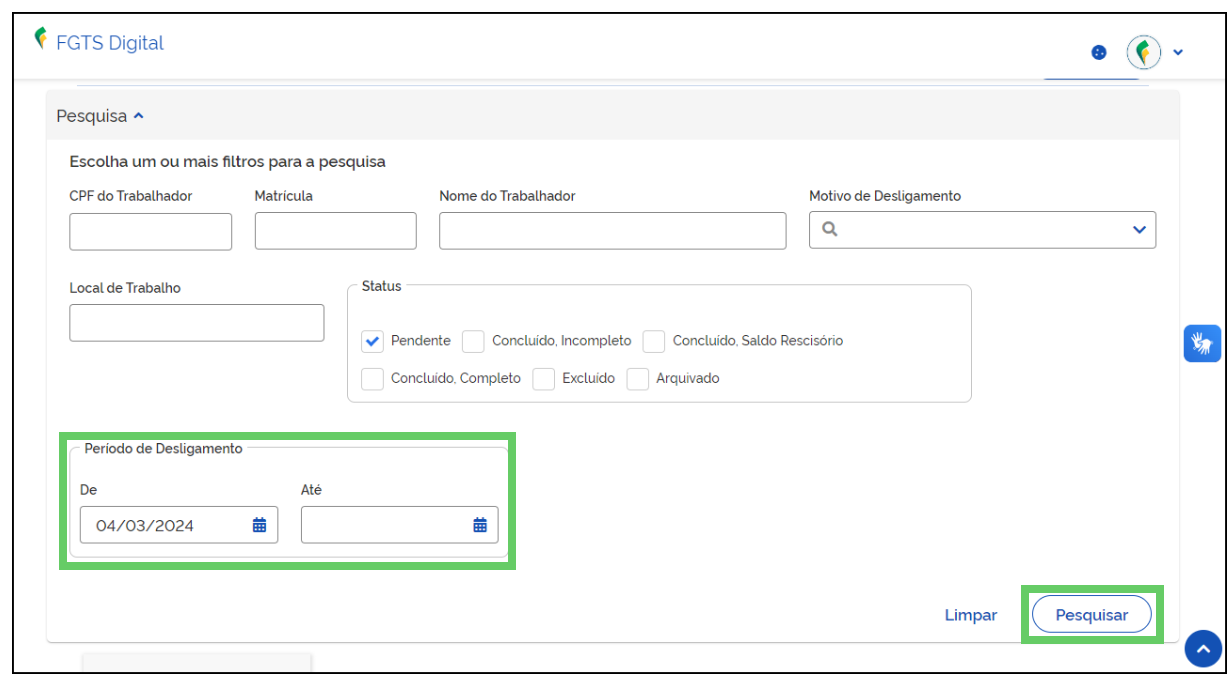The height and width of the screenshot is (679, 1231).
Task: Click the round blue dotted header icon
Action: click(1099, 52)
